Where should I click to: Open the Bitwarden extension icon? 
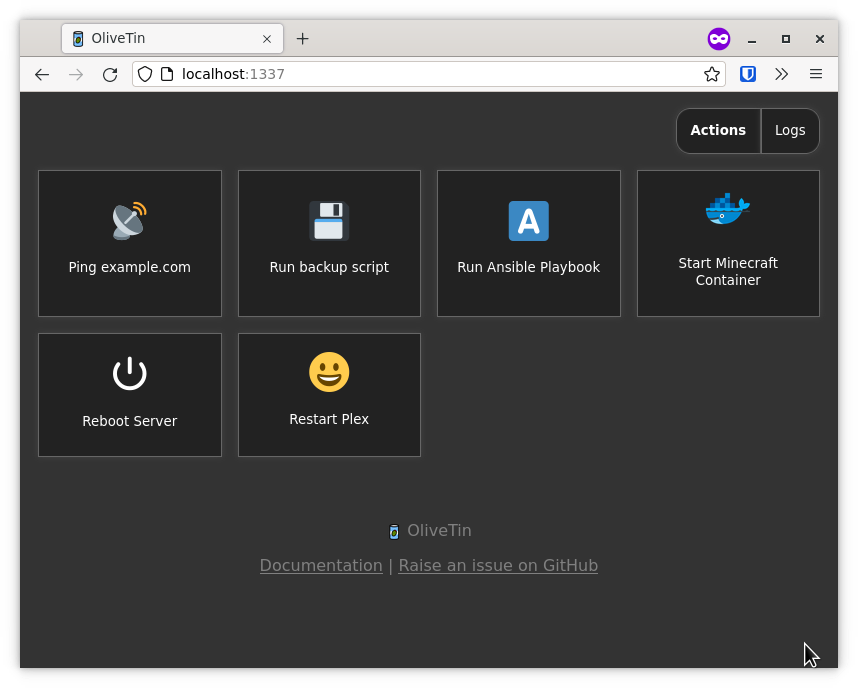(748, 74)
